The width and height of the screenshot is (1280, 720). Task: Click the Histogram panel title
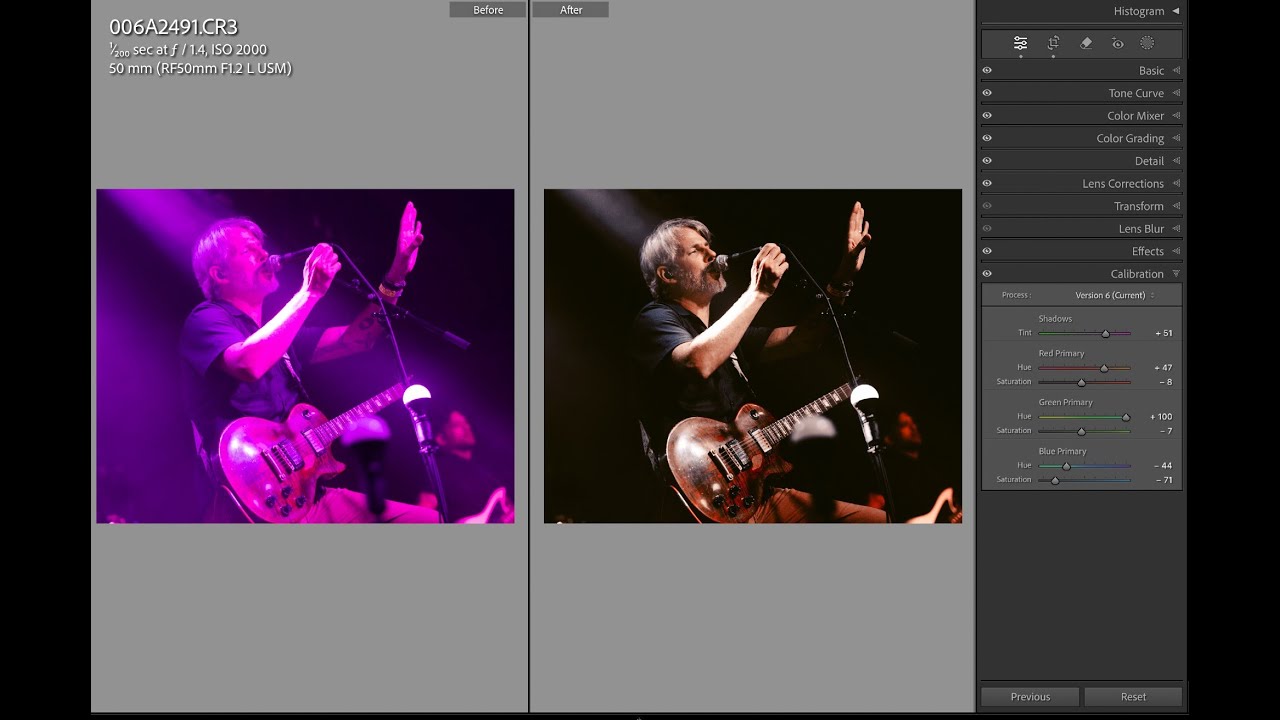[x=1139, y=11]
